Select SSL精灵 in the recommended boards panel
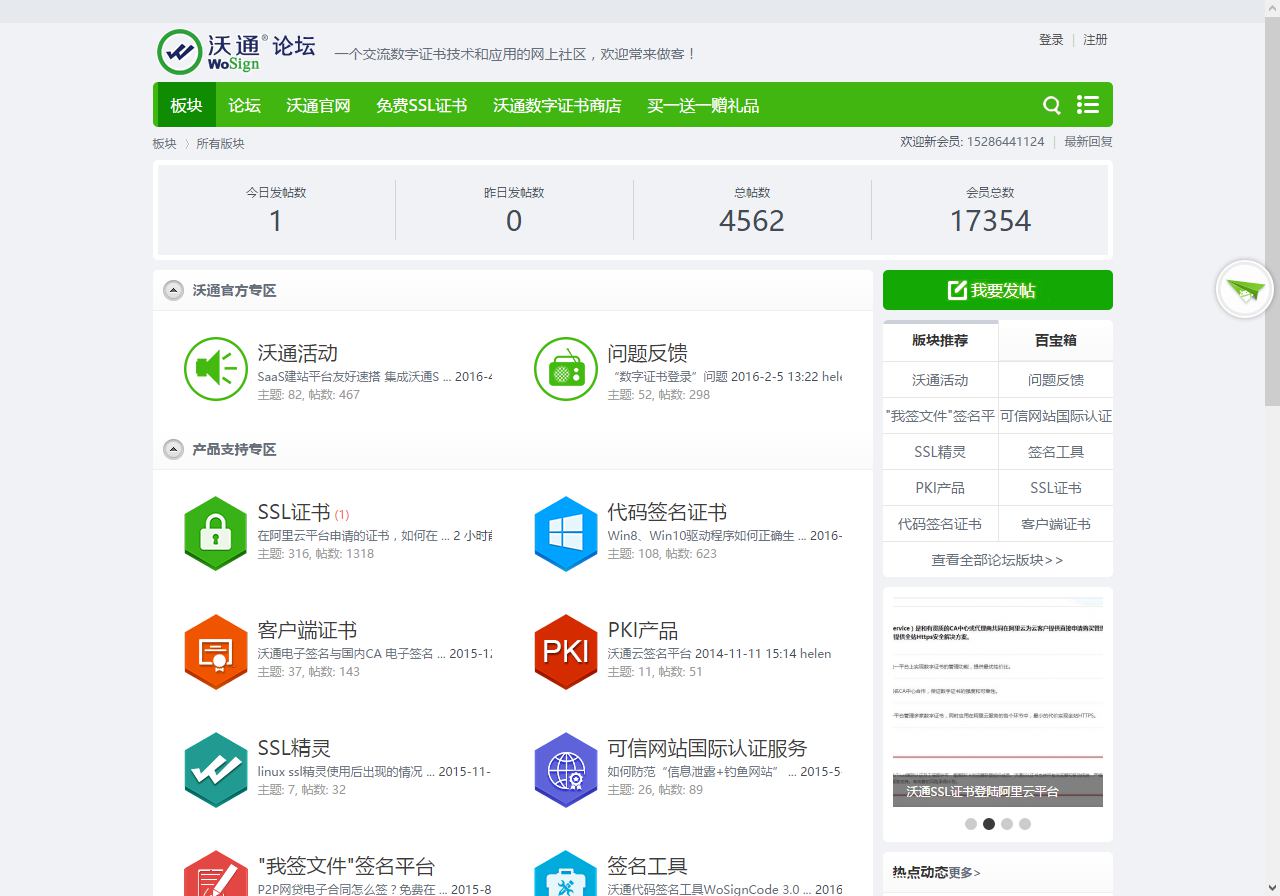Viewport: 1280px width, 896px height. point(940,452)
